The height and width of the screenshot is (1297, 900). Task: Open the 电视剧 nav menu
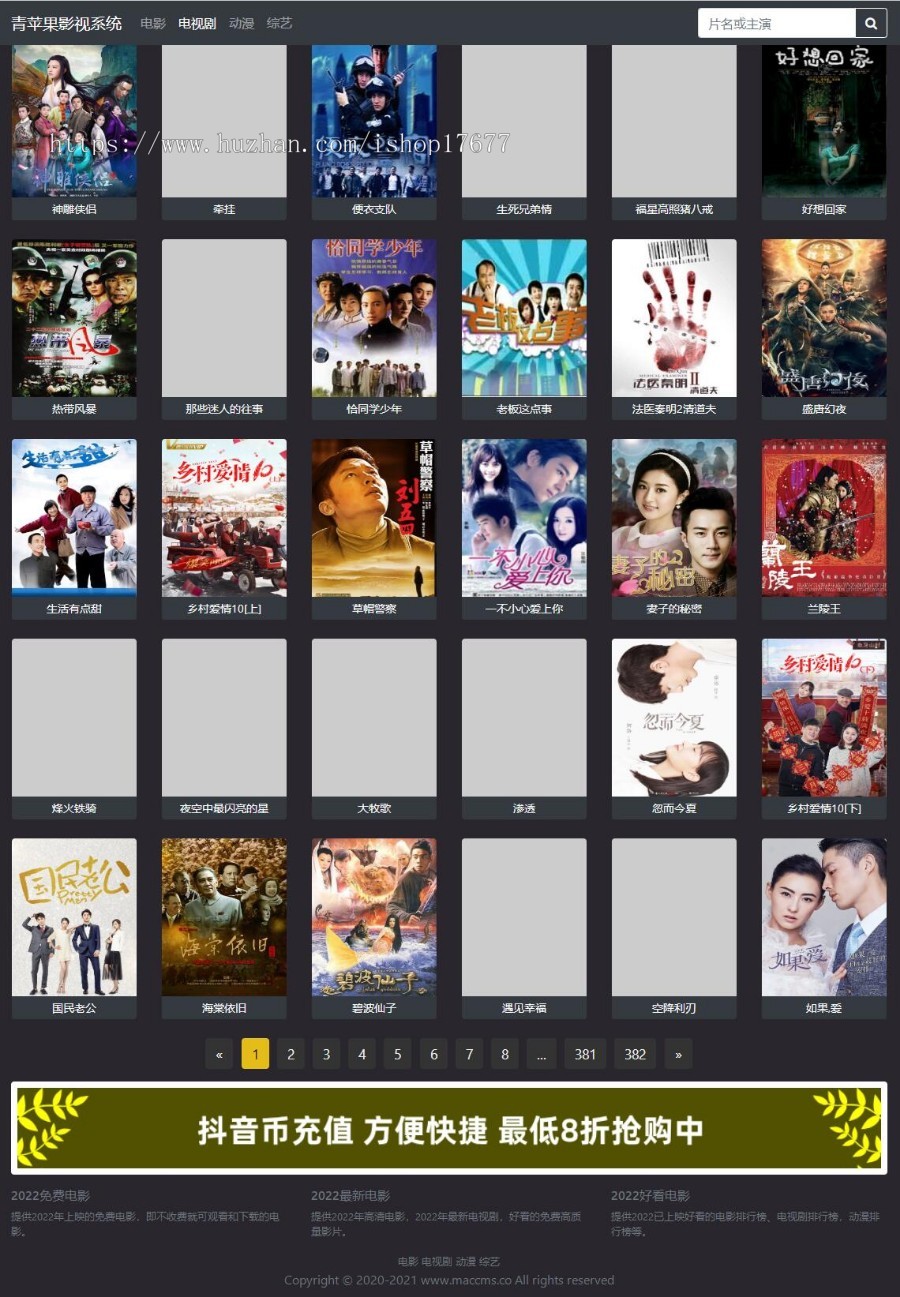coord(197,23)
